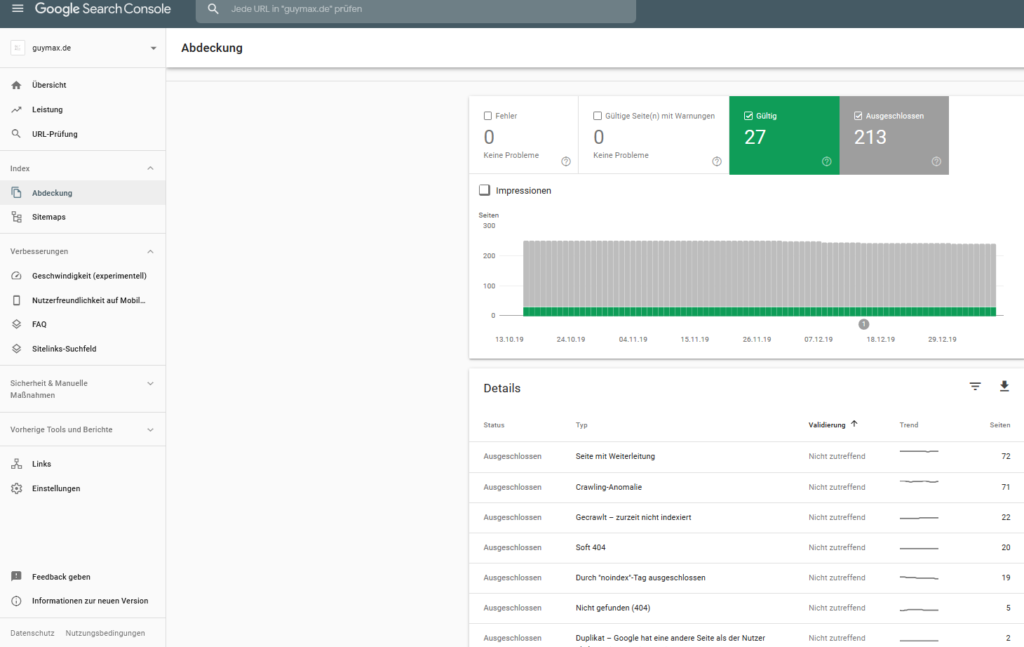Viewport: 1024px width, 647px height.
Task: Open Crawling-Anomalie row
Action: coord(746,487)
